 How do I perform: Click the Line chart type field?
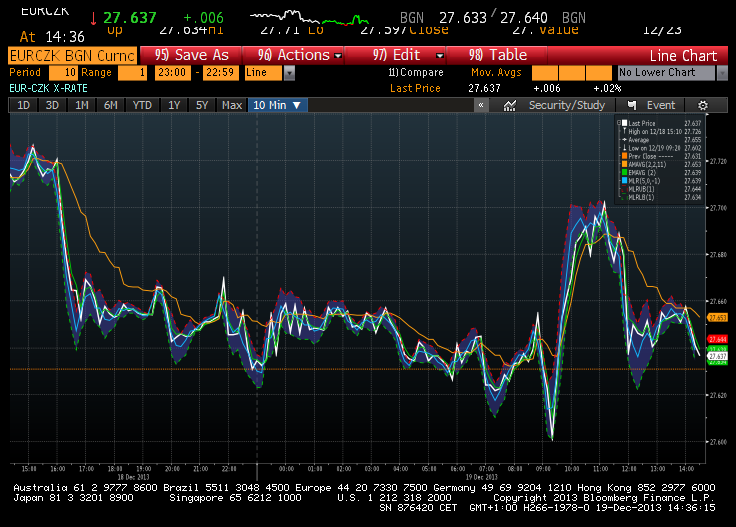click(x=264, y=73)
